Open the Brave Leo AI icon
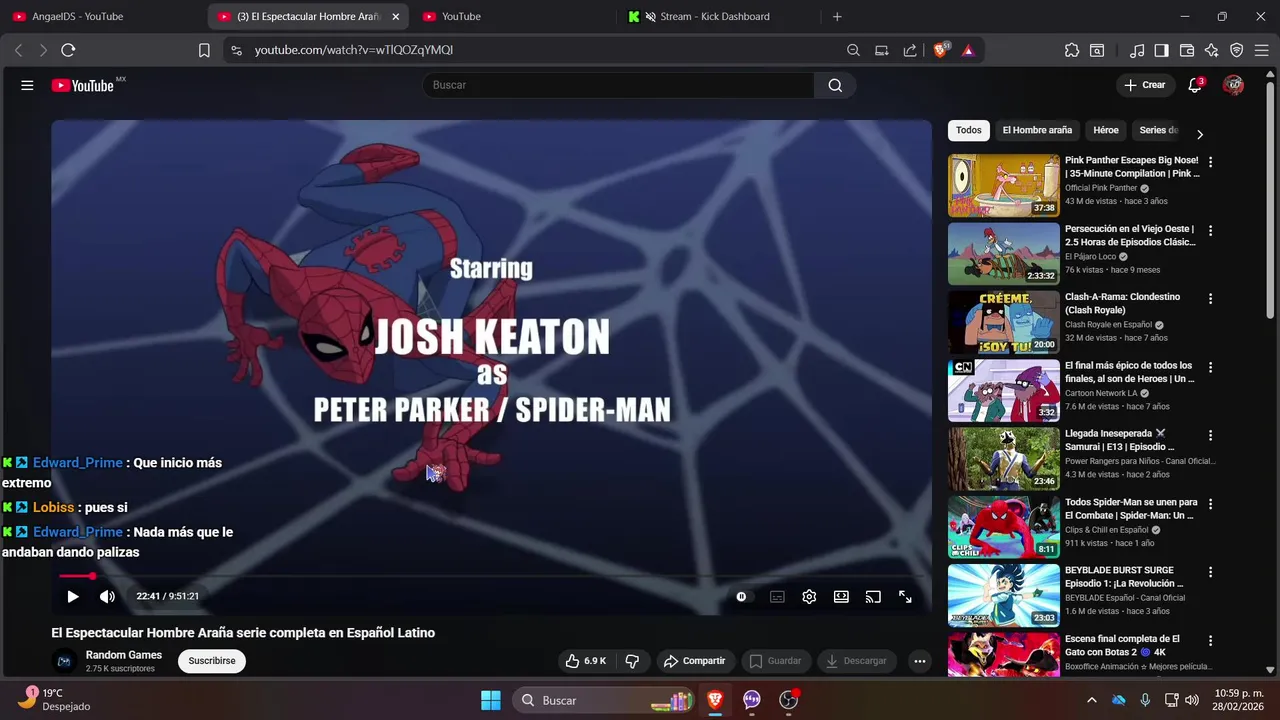 coord(1212,50)
